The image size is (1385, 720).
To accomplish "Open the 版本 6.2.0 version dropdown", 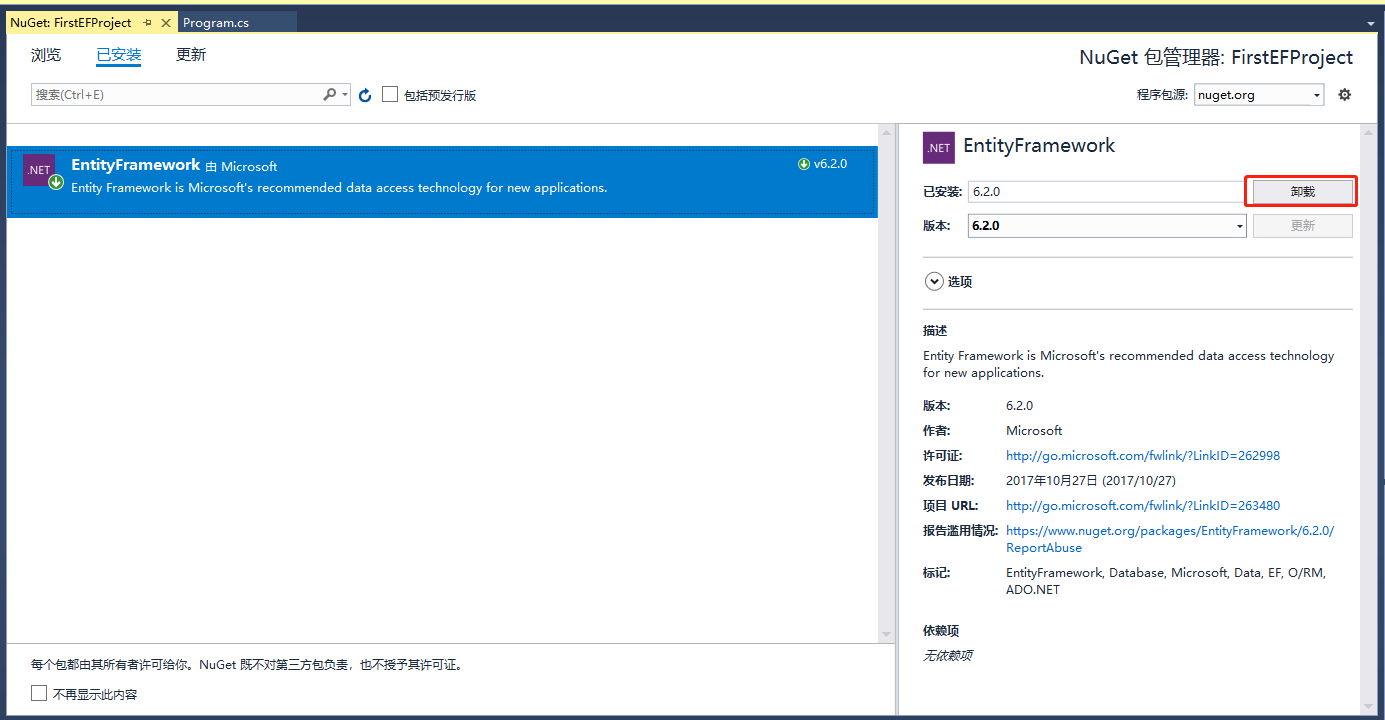I will point(1107,226).
